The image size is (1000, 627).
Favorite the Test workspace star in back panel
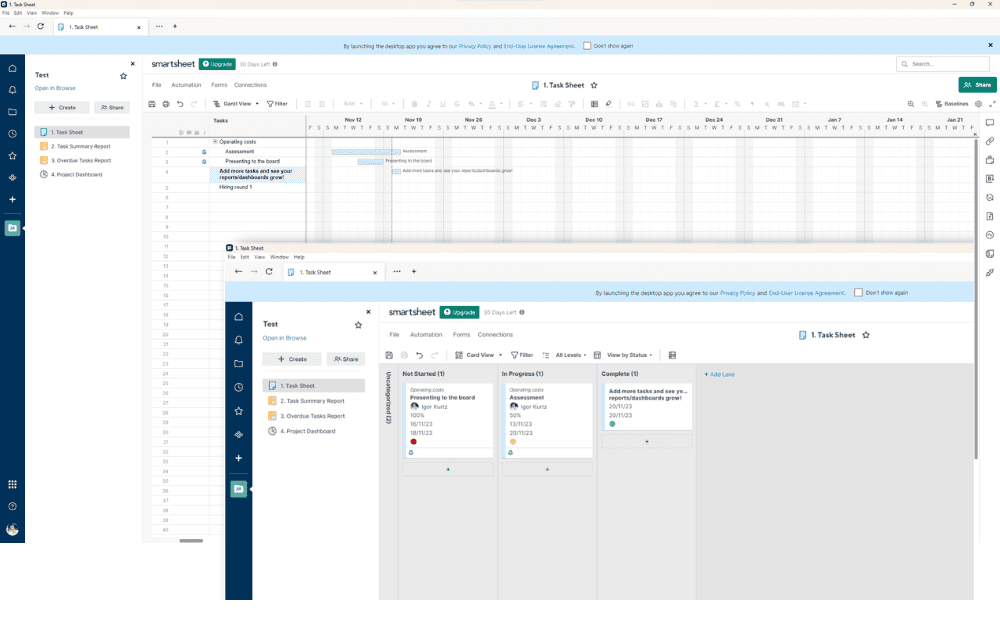click(x=123, y=76)
